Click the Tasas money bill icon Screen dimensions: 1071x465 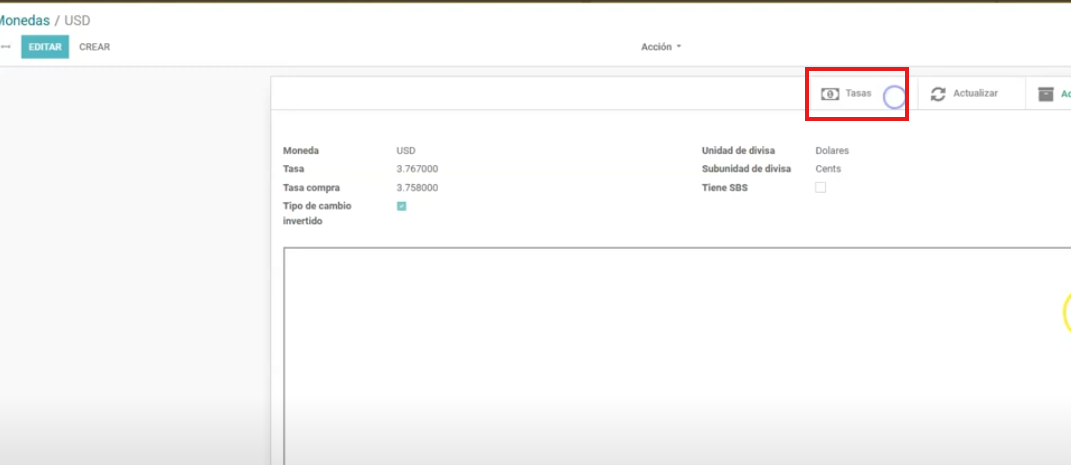[830, 93]
